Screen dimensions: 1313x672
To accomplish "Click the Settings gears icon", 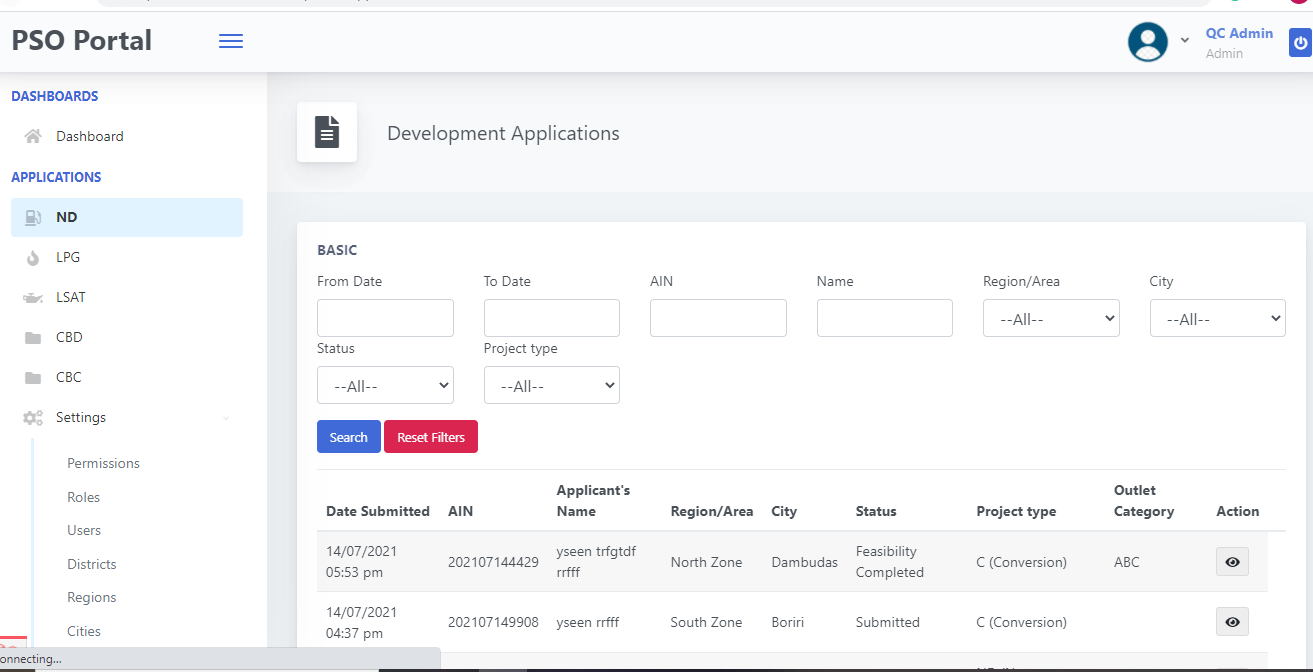I will (33, 418).
